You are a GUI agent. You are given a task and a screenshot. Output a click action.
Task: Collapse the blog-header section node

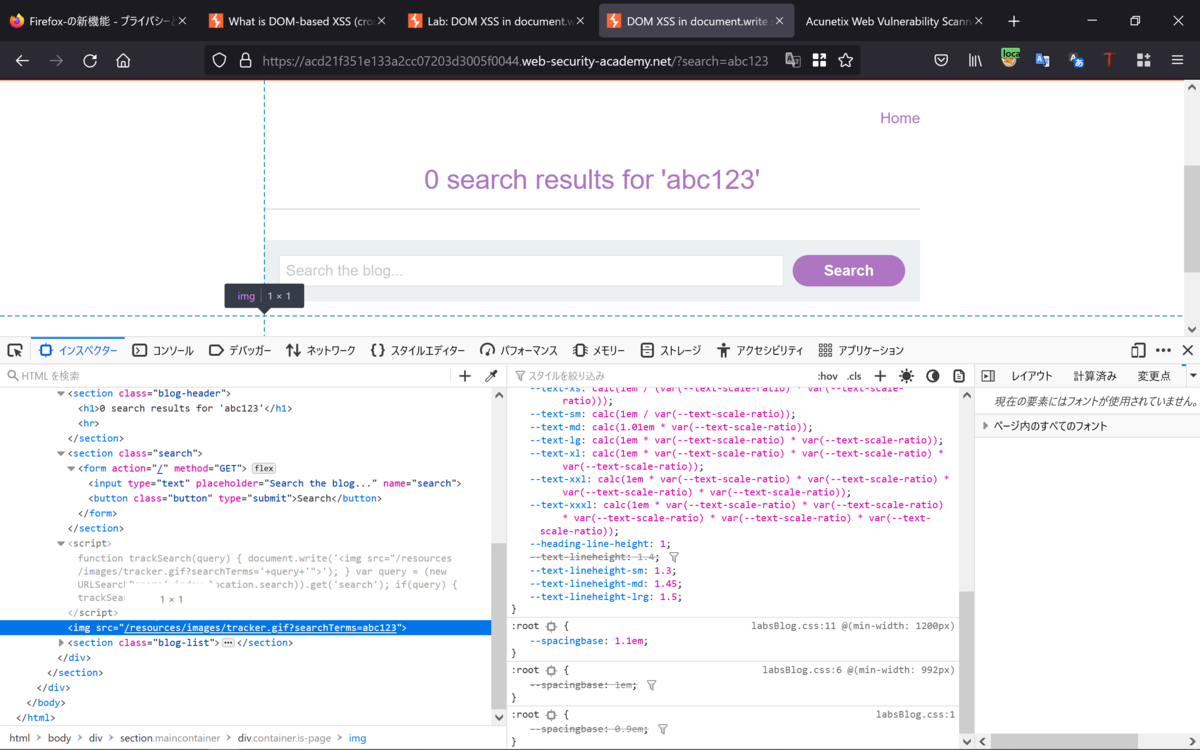click(61, 394)
